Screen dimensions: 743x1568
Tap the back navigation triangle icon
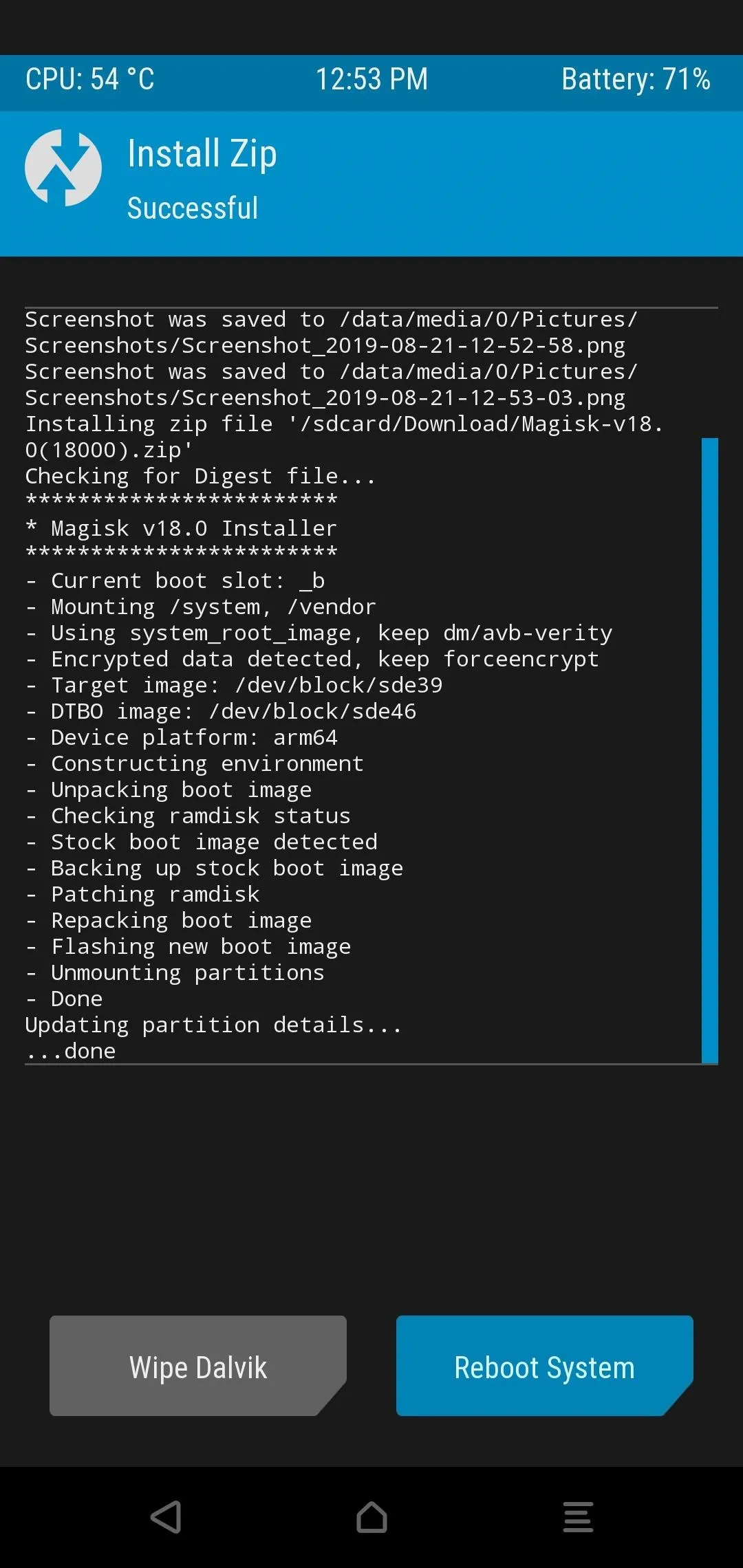166,1517
